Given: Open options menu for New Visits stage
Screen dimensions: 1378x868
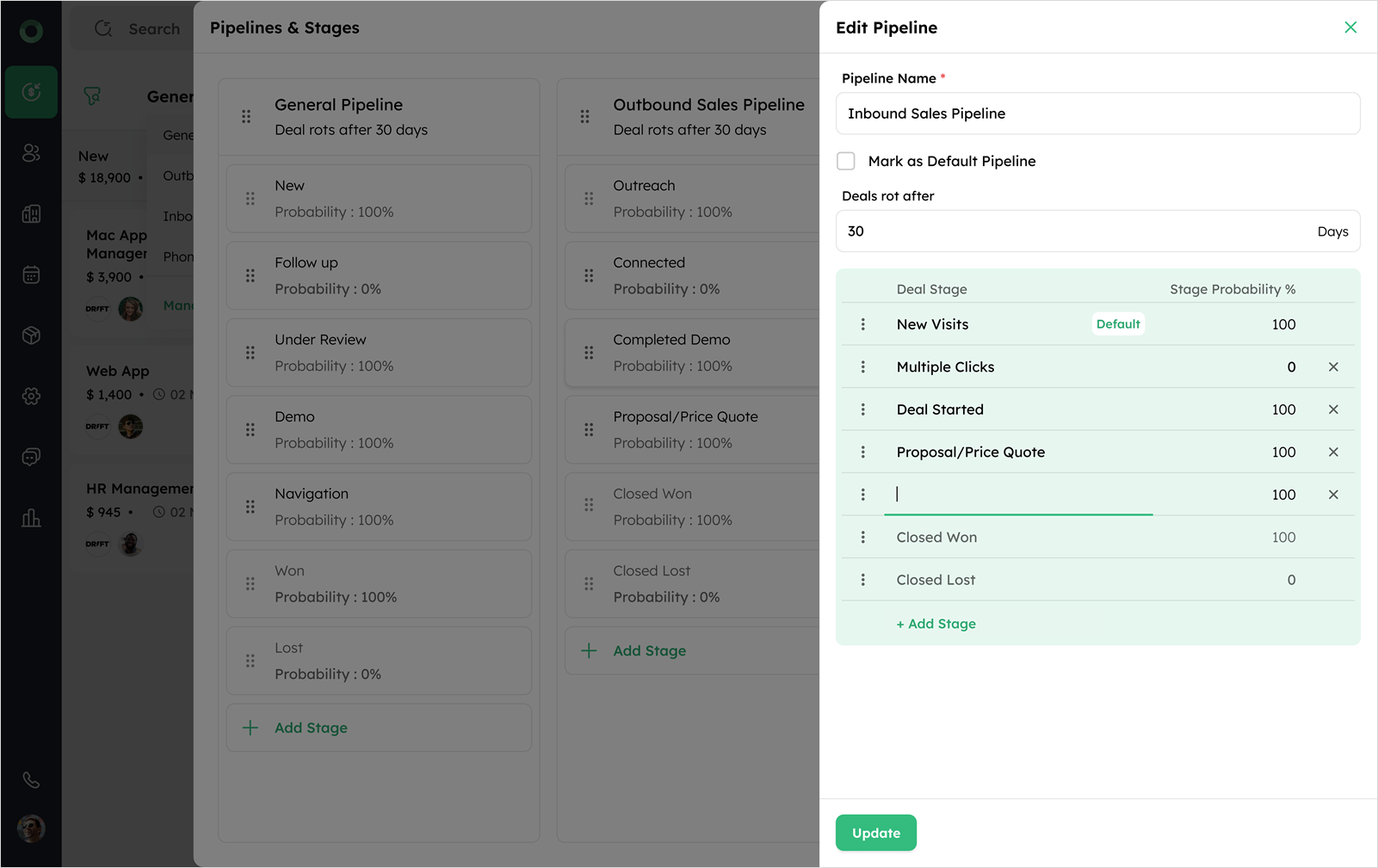Looking at the screenshot, I should 863,324.
